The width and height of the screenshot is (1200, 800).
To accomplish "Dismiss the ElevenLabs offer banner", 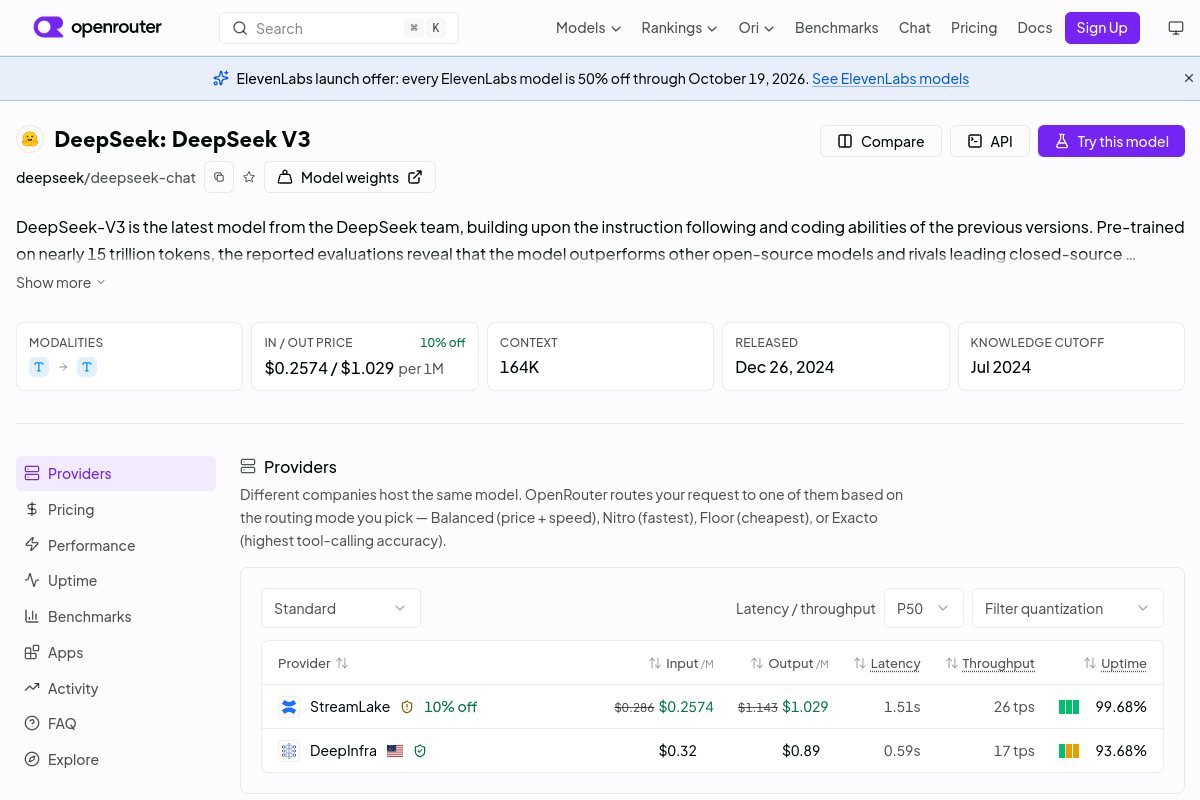I will 1189,78.
